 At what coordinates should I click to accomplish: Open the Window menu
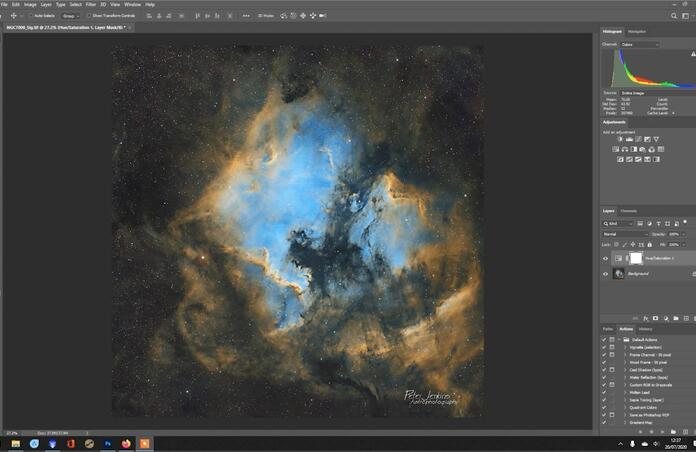point(132,4)
